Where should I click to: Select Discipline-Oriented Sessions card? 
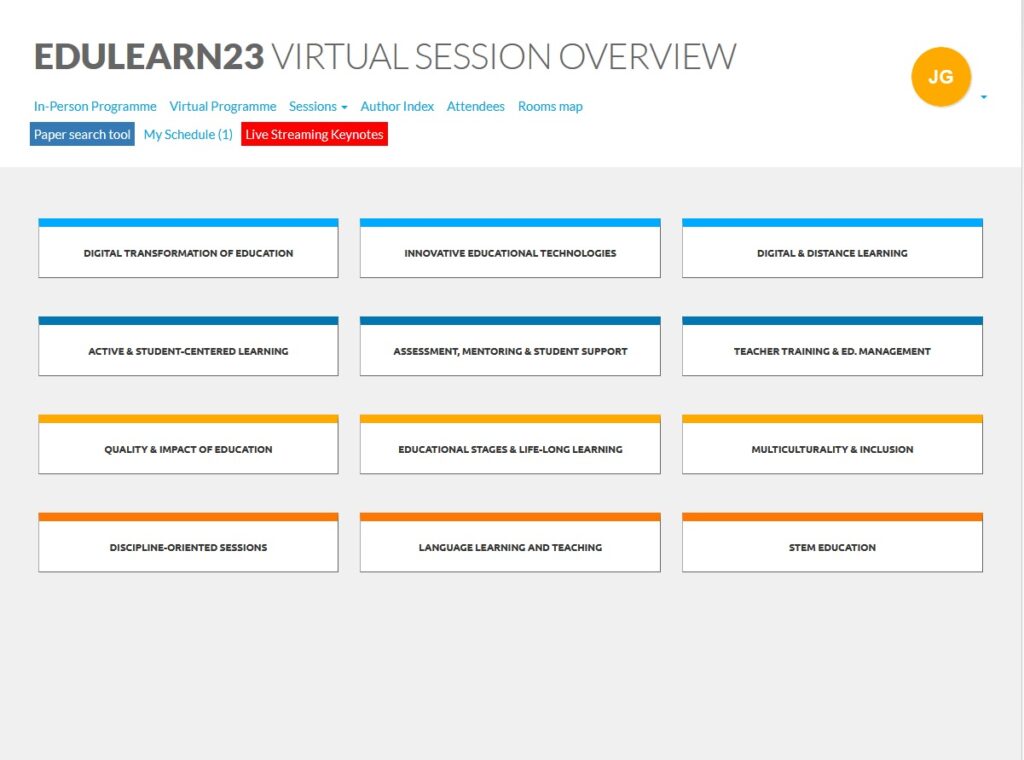point(188,543)
